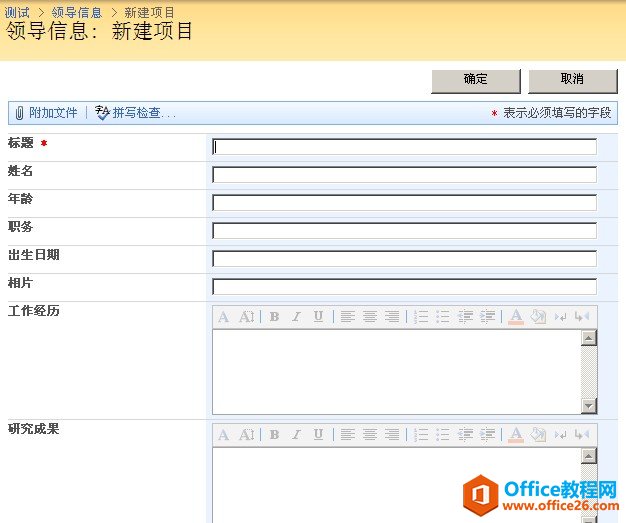Toggle italic in 工作经历 editor toolbar
This screenshot has width=626, height=523.
tap(296, 317)
